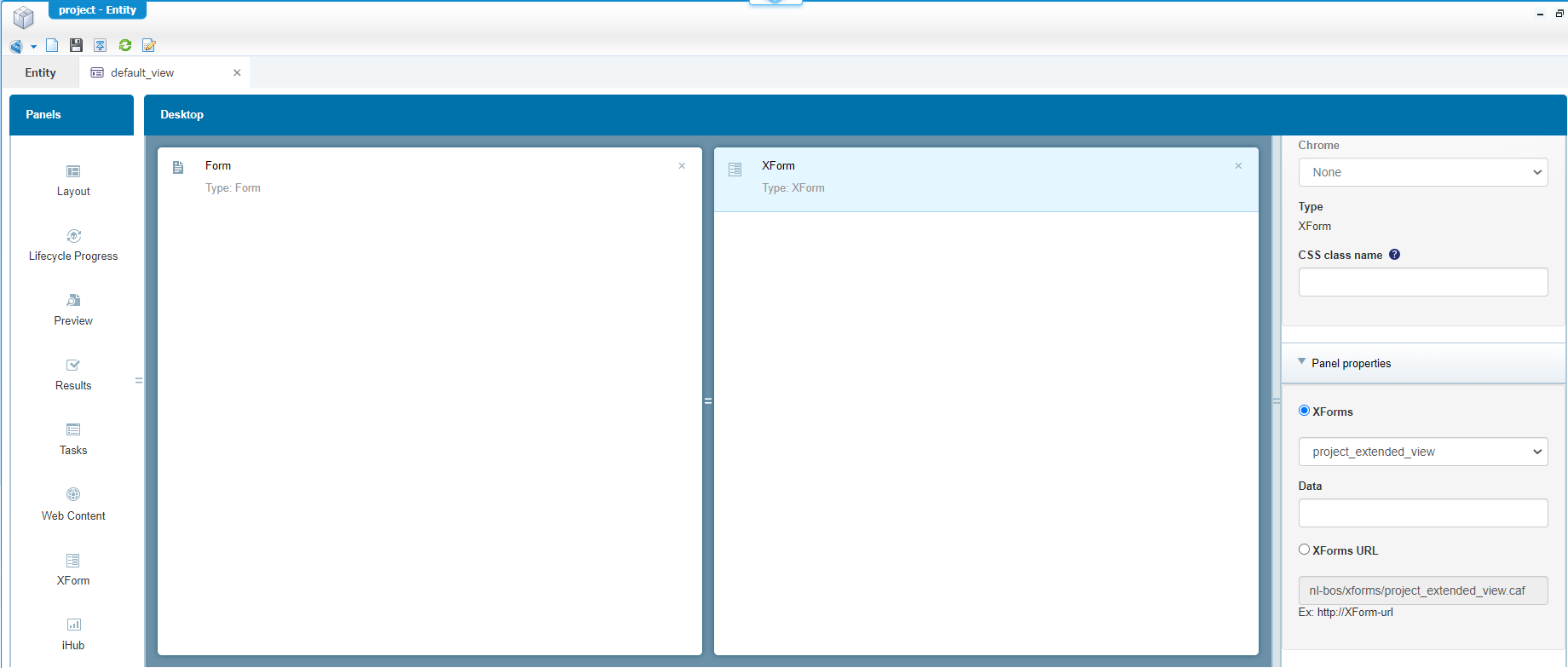This screenshot has height=668, width=1568.
Task: Open the Chrome dropdown showing None
Action: [1422, 172]
